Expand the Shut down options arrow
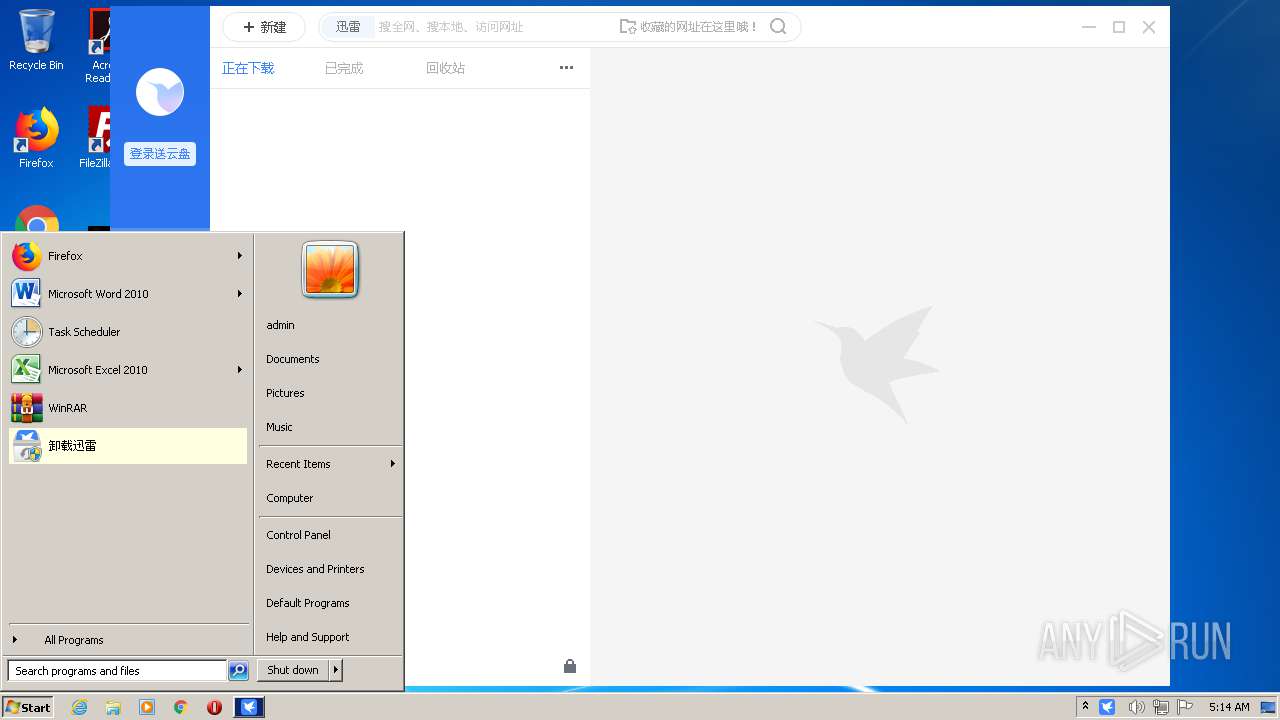This screenshot has width=1280, height=720. point(336,670)
